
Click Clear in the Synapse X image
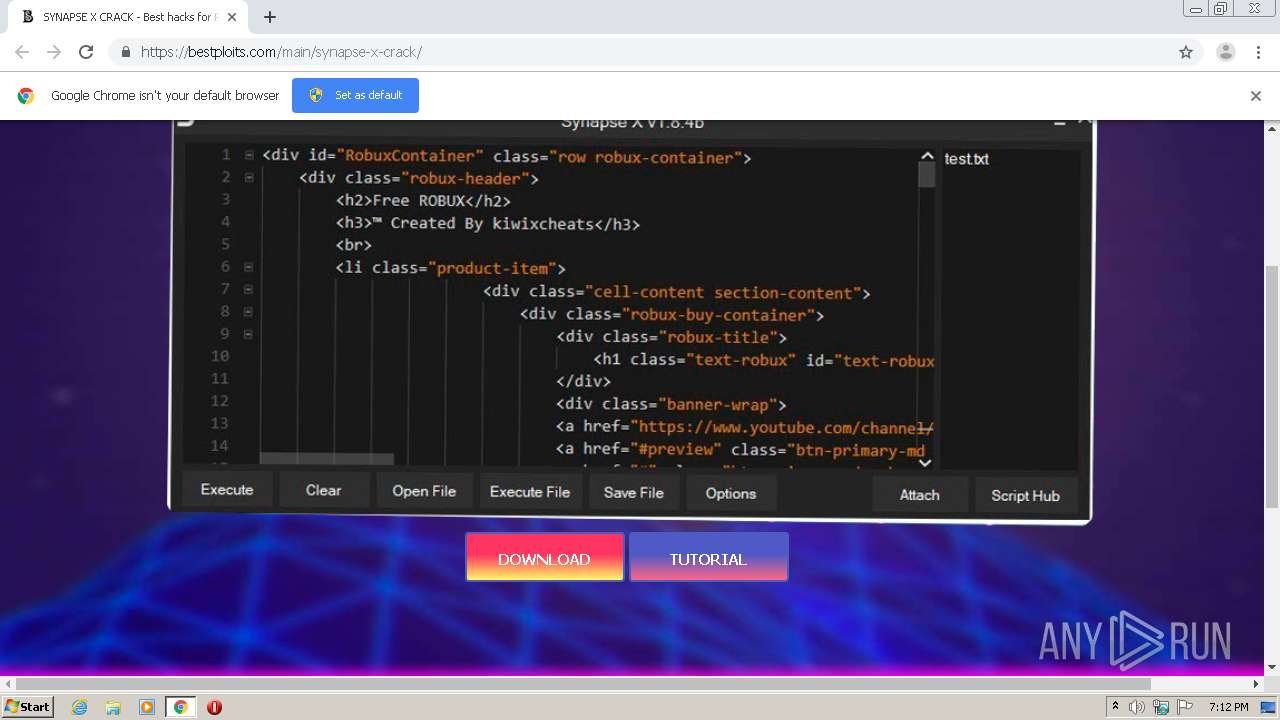[323, 491]
